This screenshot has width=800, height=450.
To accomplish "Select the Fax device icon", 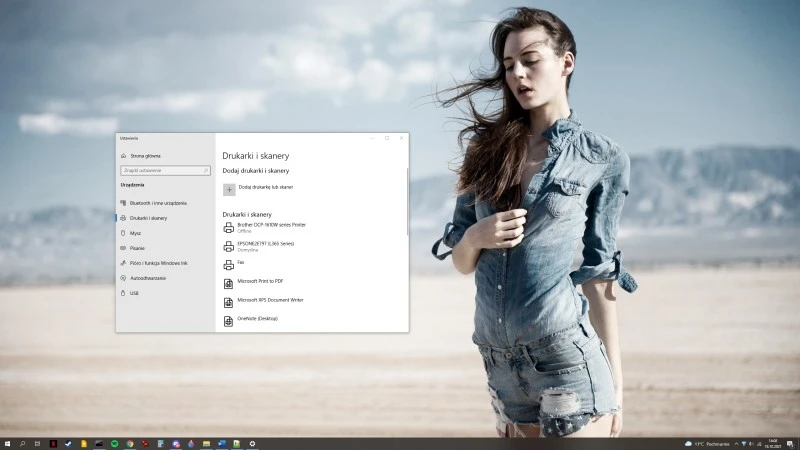I will coord(229,265).
